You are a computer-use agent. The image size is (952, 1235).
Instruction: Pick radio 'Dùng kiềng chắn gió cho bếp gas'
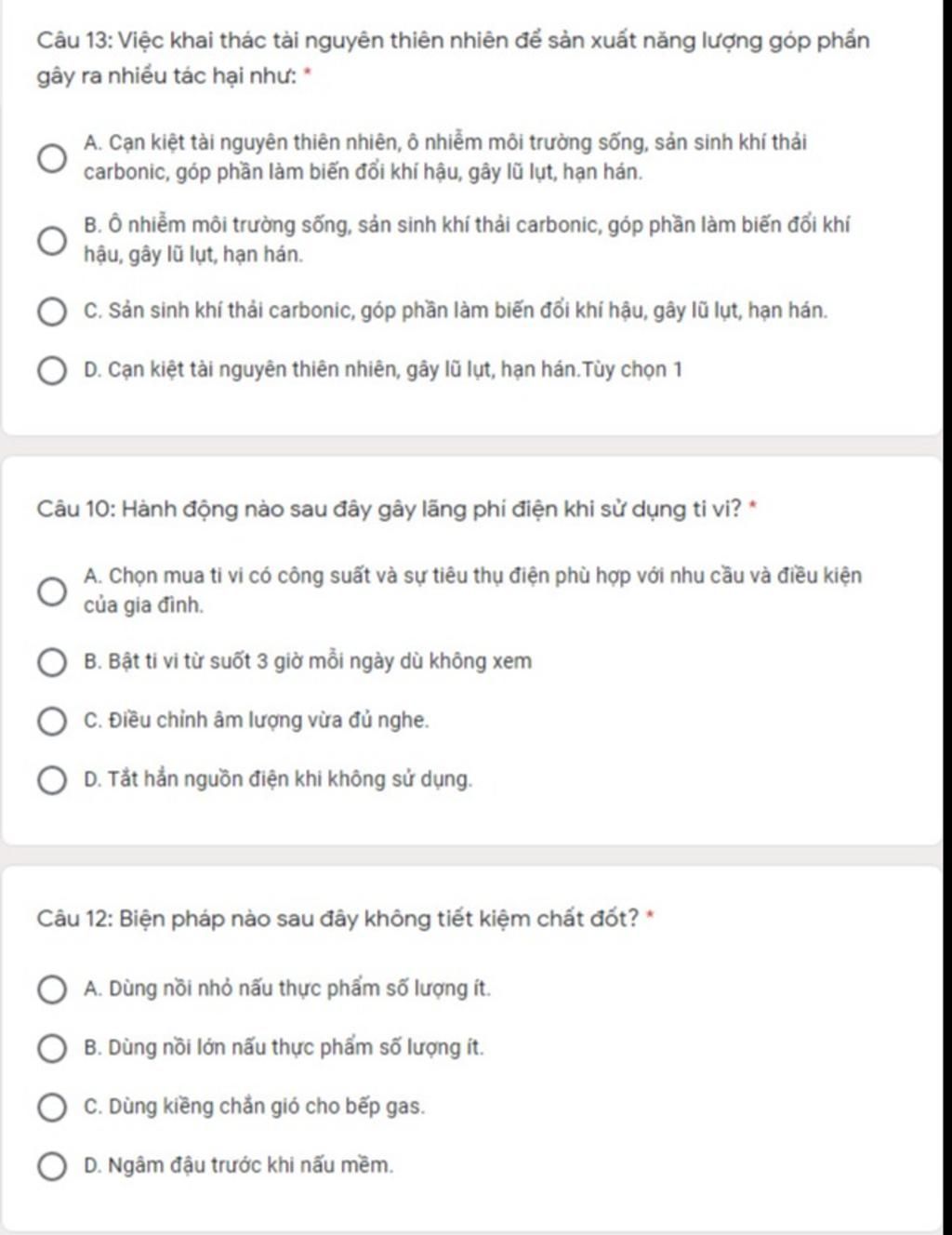51,1108
